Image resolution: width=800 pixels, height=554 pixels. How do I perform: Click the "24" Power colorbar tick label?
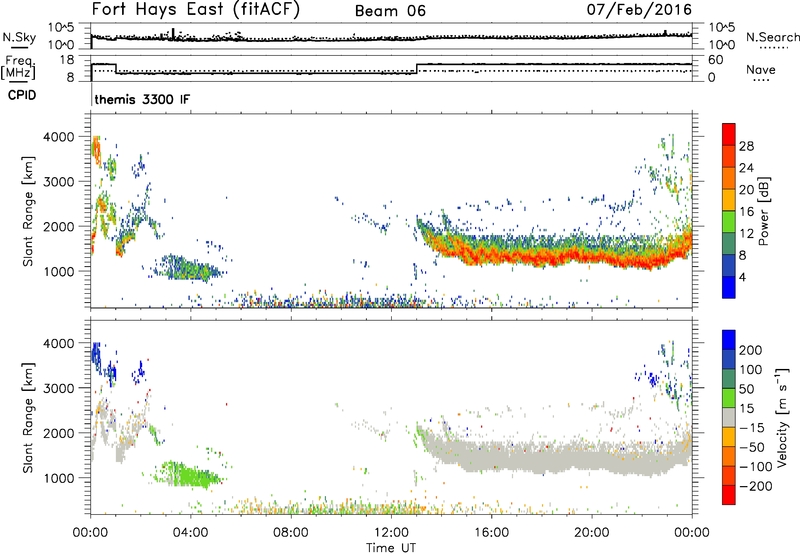pos(746,168)
